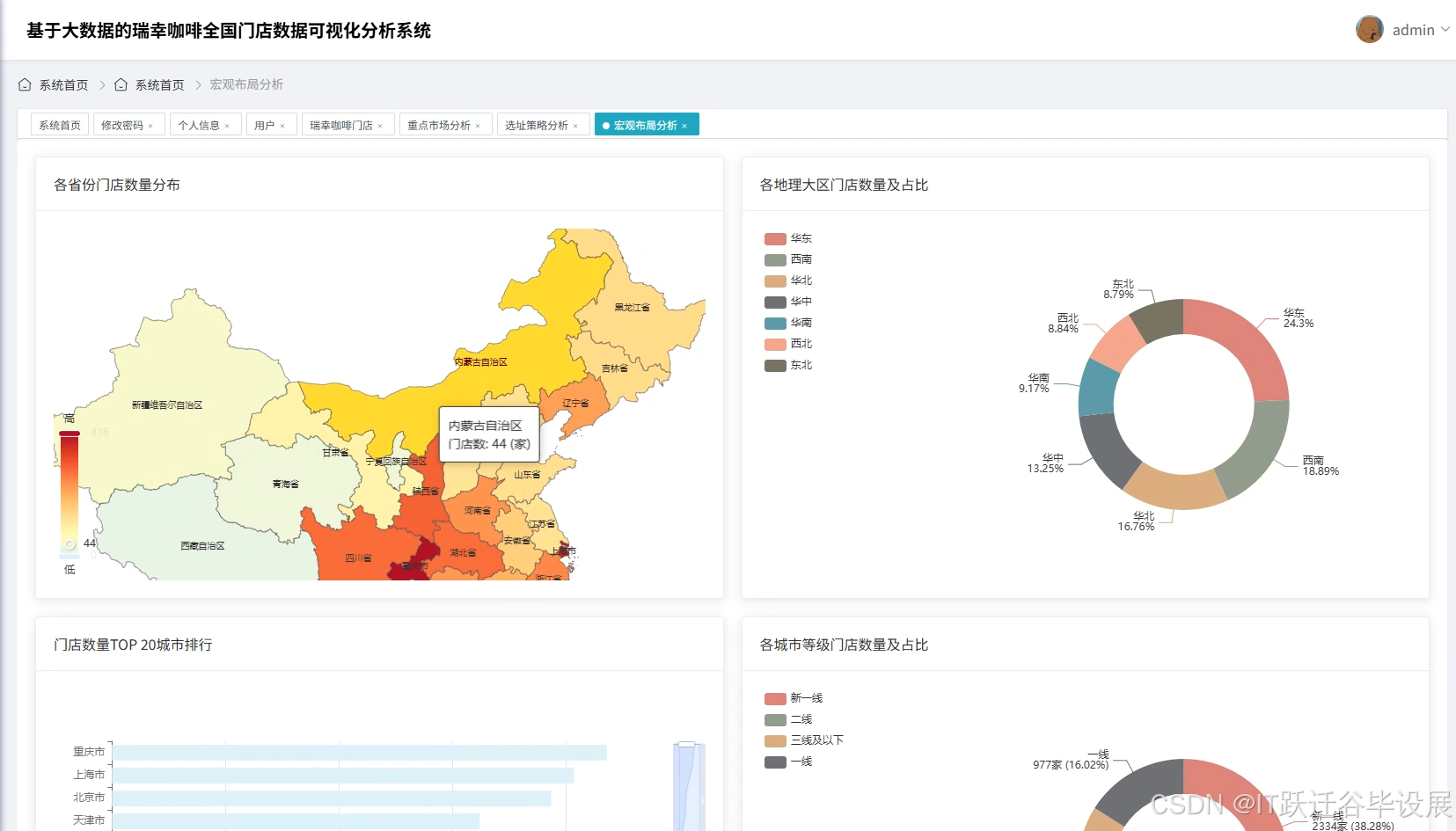
Task: Click the bar chart vertical zoom slider
Action: click(x=689, y=786)
